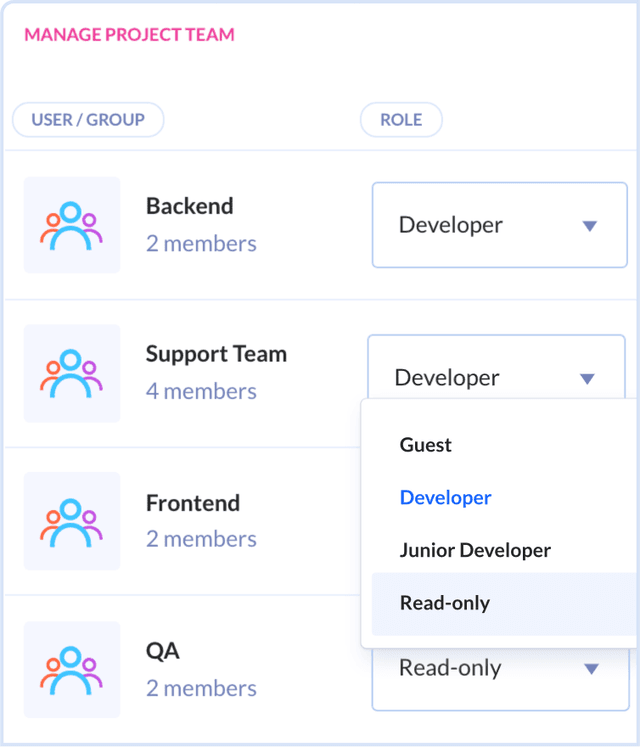Pick the Junior Developer role option
Viewport: 640px width, 747px height.
point(475,551)
